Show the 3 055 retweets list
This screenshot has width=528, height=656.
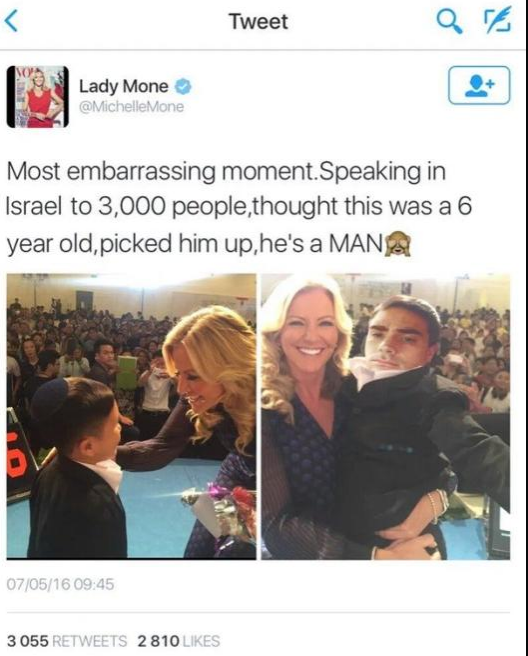click(x=67, y=641)
